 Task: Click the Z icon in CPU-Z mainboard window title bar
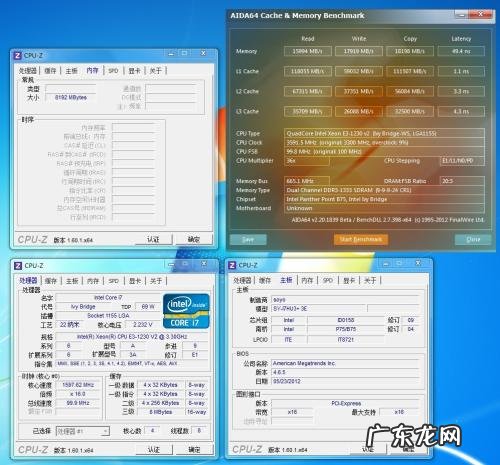click(232, 265)
